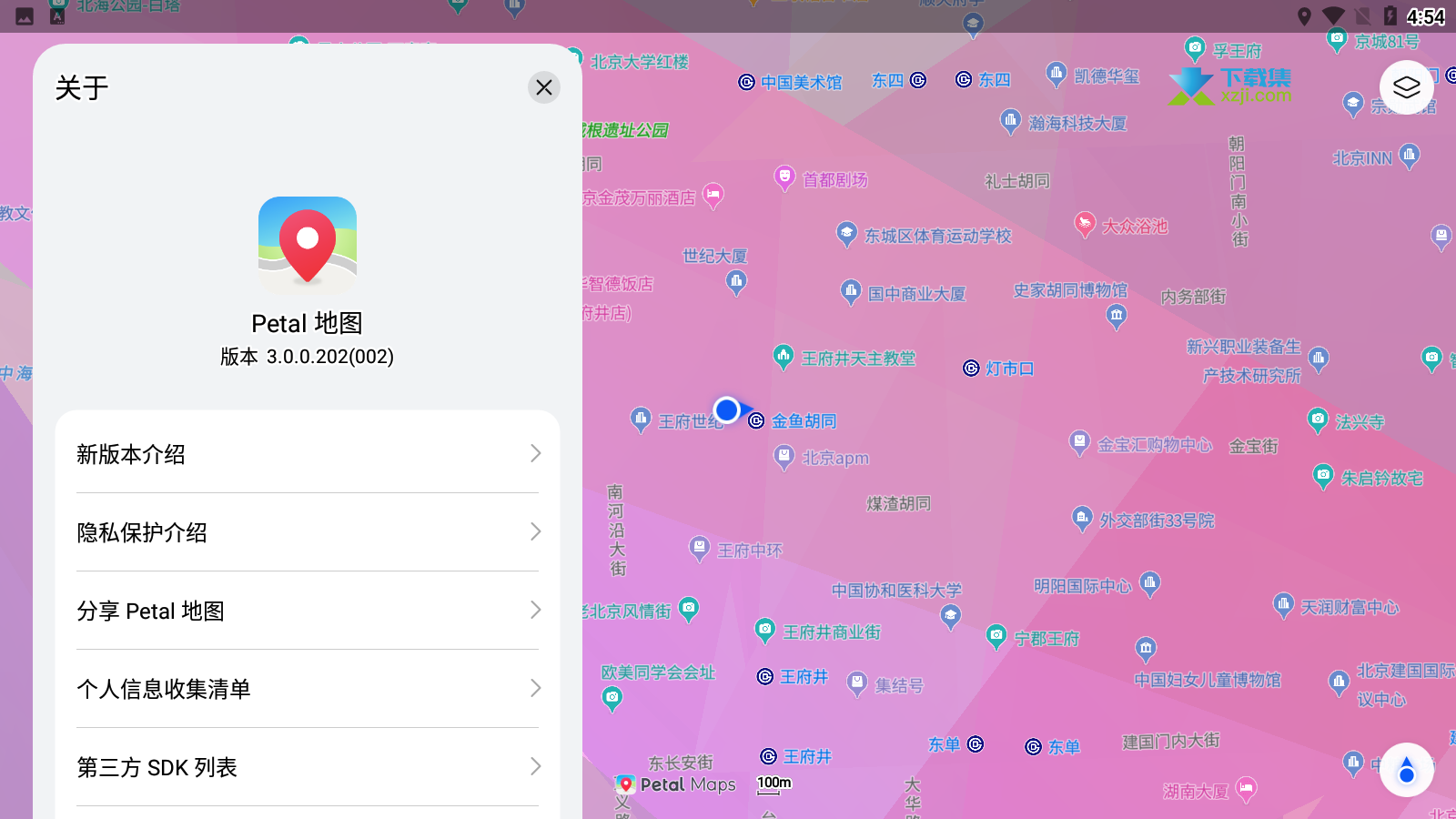Open 隐私保护介绍

(x=308, y=532)
